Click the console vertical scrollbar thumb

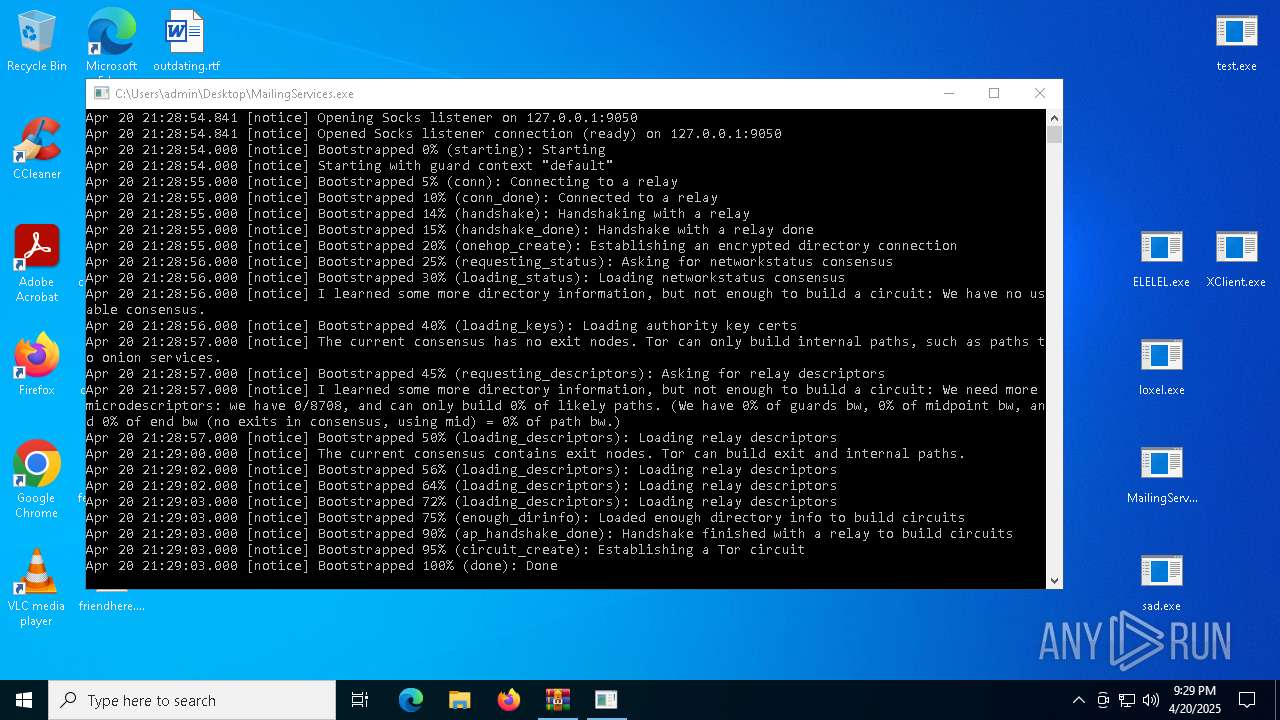[x=1054, y=134]
